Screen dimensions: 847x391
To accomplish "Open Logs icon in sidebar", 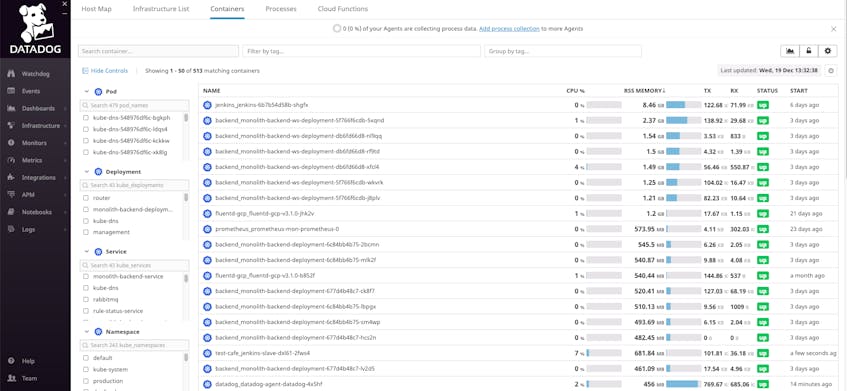I will [11, 230].
